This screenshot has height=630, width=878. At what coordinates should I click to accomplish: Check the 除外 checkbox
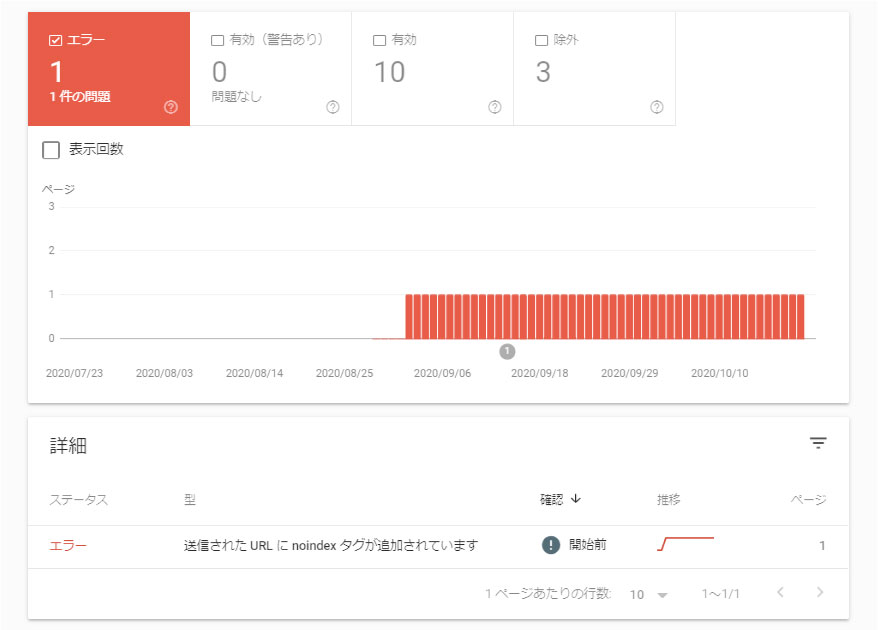[542, 40]
